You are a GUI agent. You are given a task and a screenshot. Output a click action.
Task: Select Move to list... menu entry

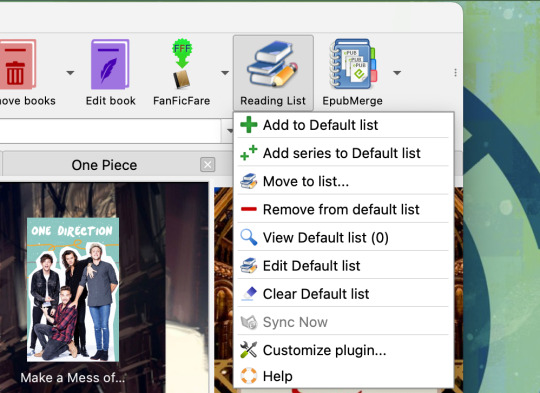pyautogui.click(x=343, y=182)
